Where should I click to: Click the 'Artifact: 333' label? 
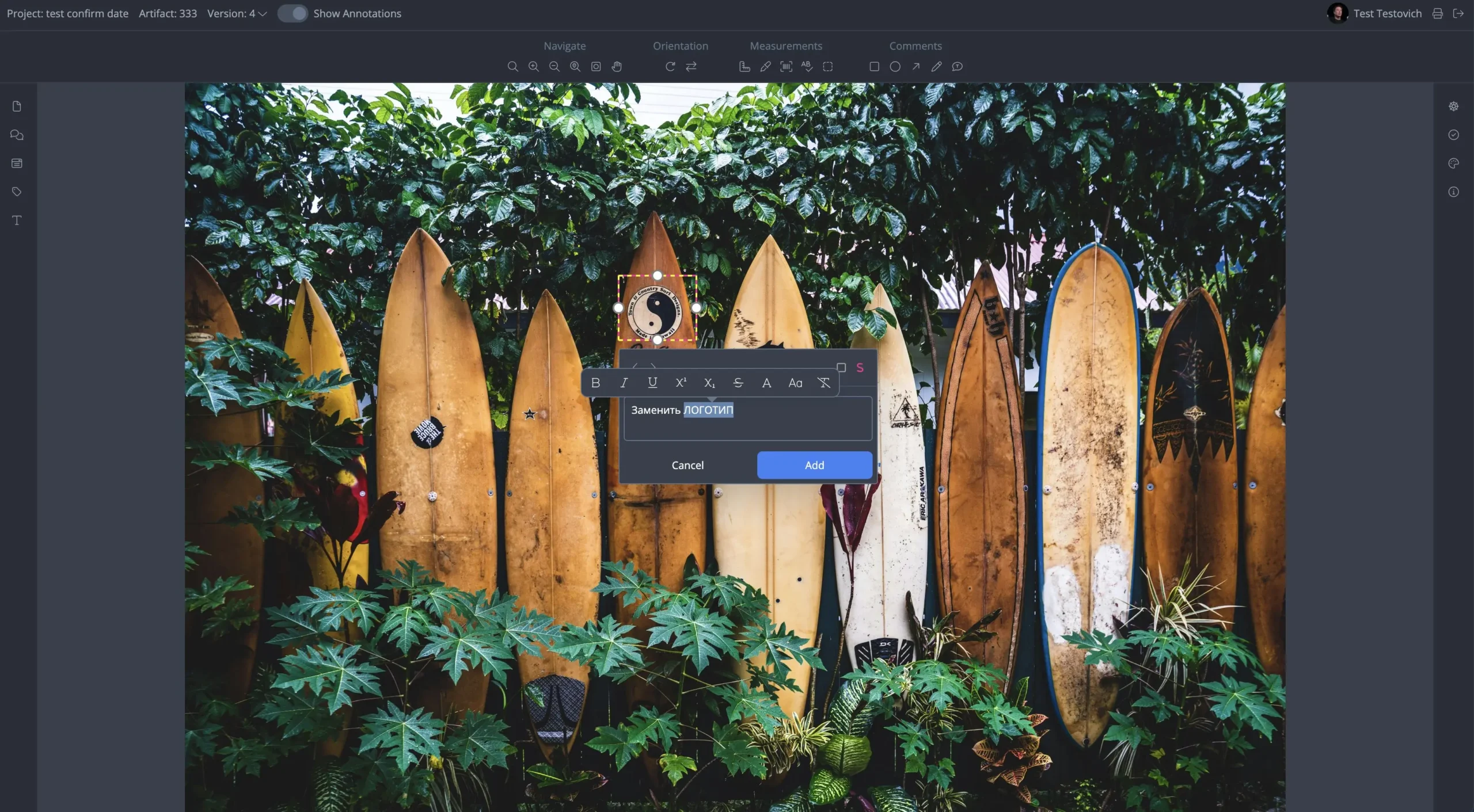pyautogui.click(x=168, y=13)
